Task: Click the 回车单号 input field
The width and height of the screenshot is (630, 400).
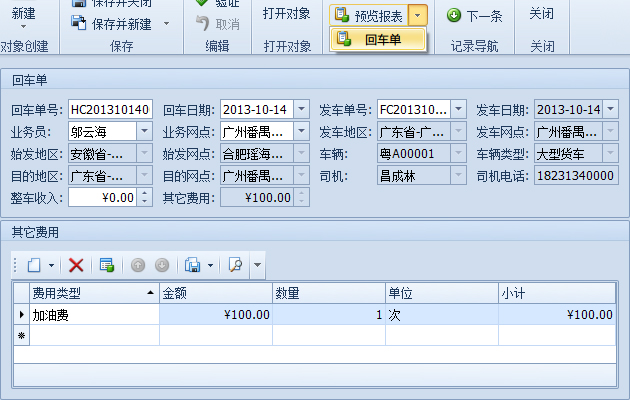Action: coord(109,109)
